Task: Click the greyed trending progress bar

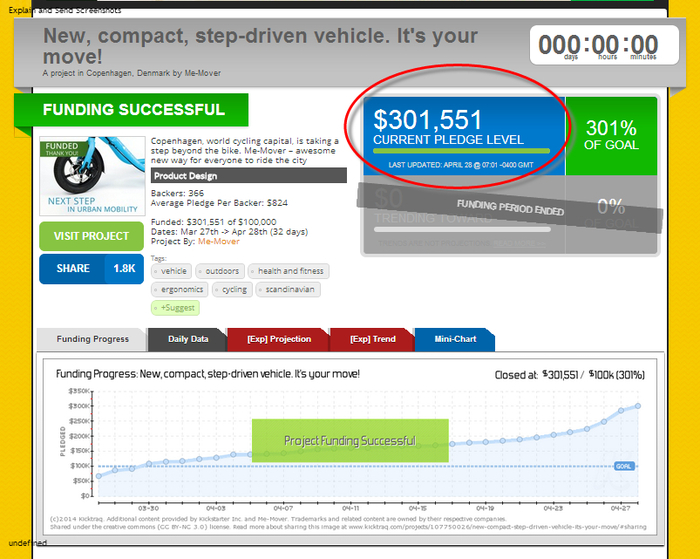Action: click(x=462, y=229)
